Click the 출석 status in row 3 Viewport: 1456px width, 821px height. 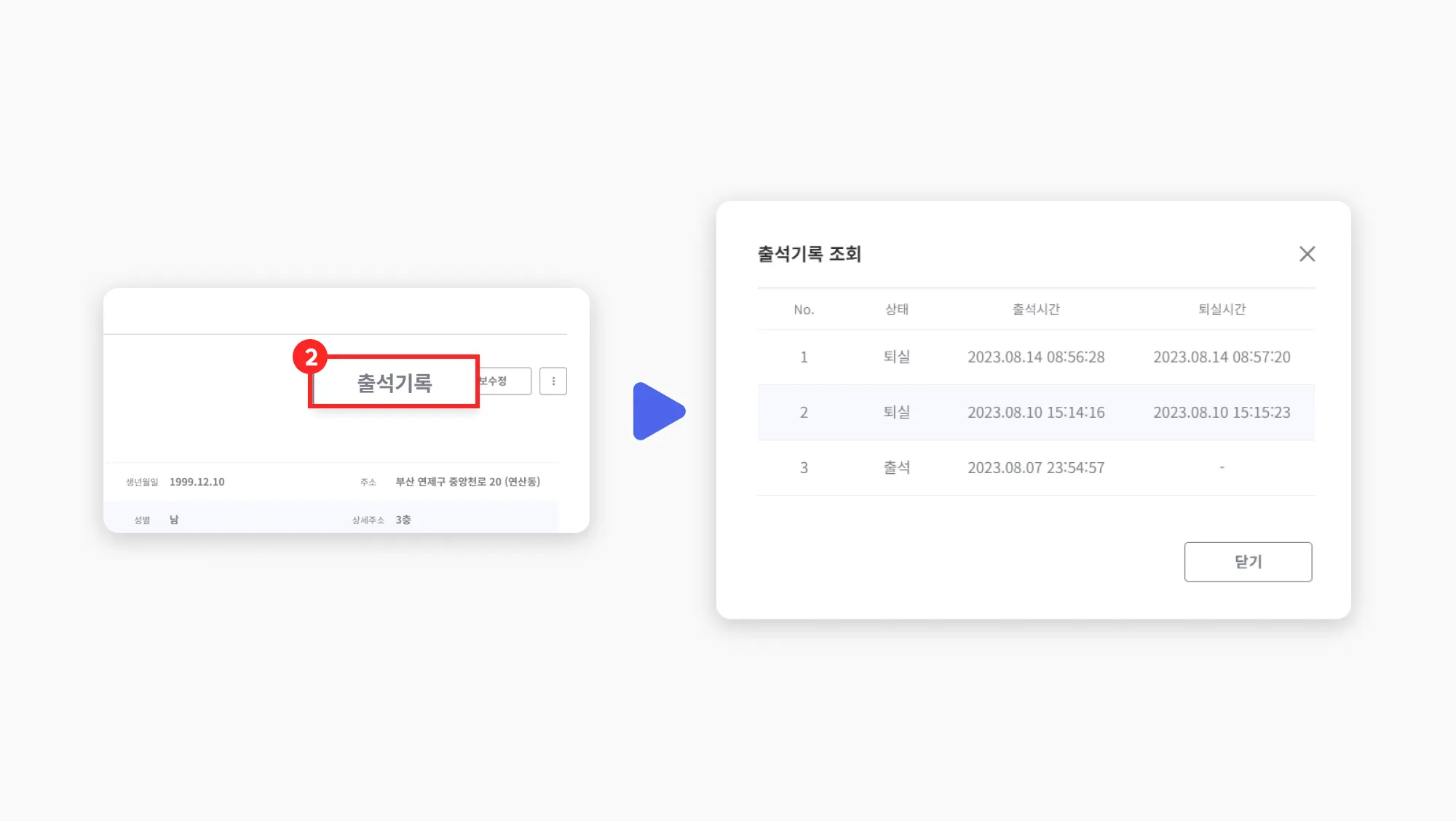(x=896, y=468)
